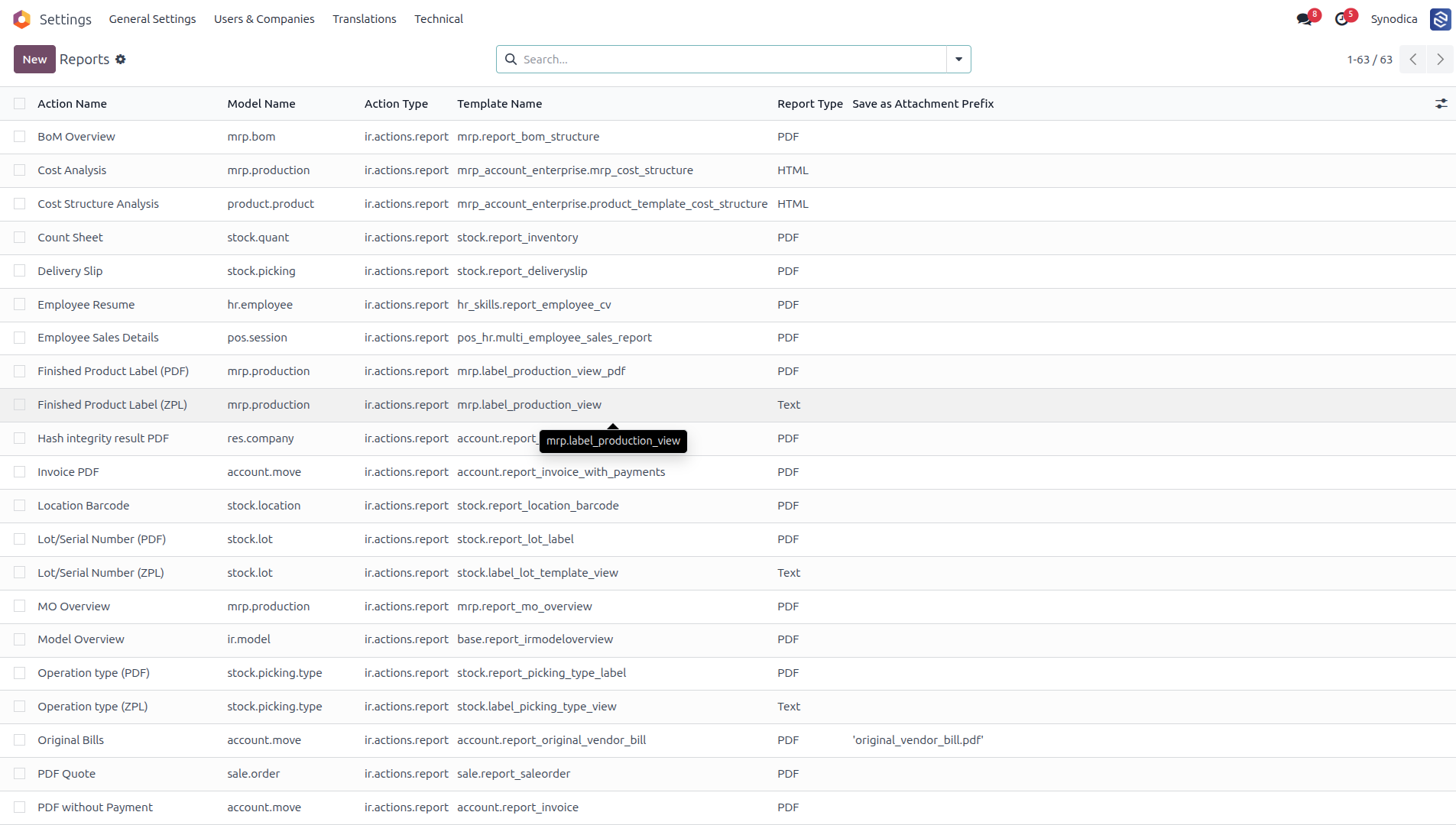The image size is (1456, 825).
Task: Open Finished Product Label (PDF) record
Action: click(113, 371)
